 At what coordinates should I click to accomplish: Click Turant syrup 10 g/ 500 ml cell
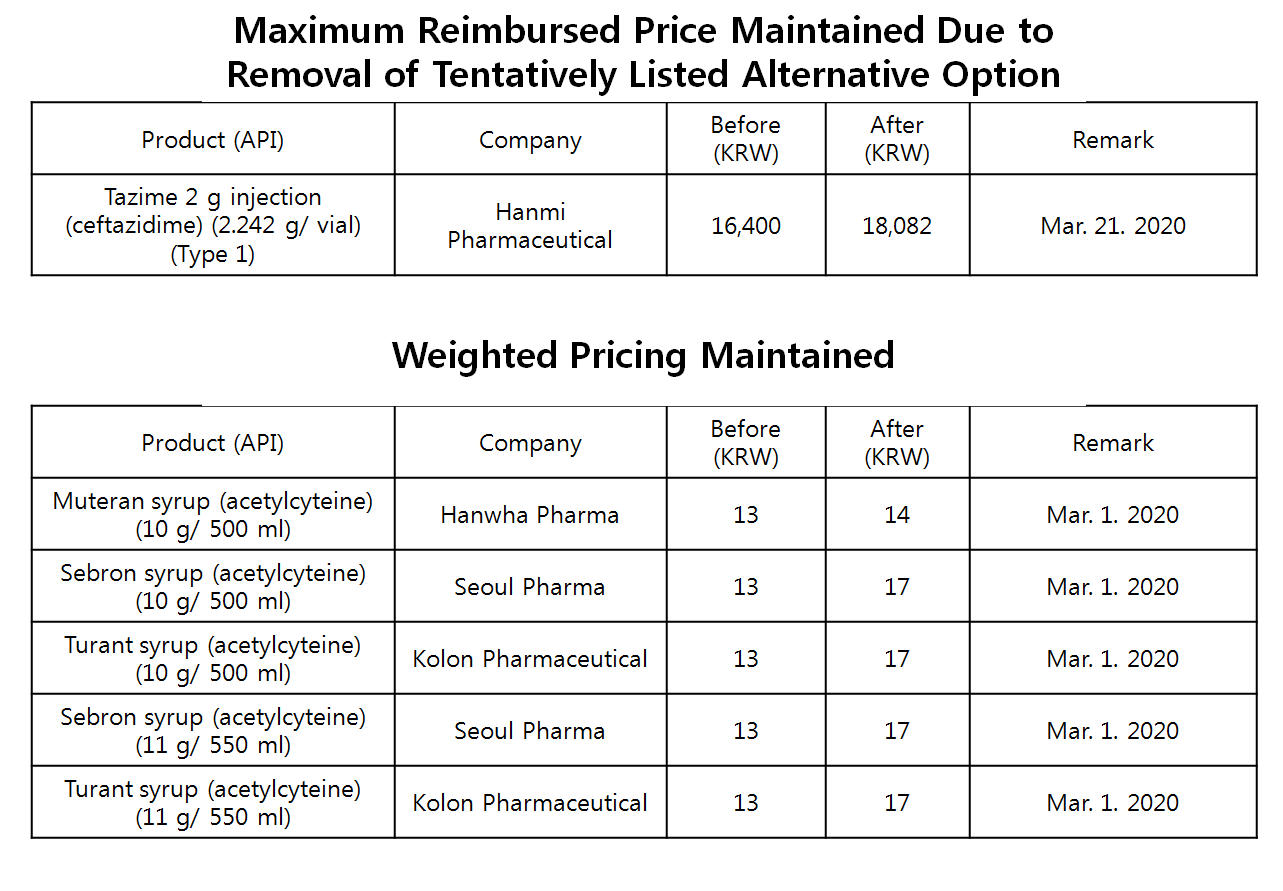213,659
